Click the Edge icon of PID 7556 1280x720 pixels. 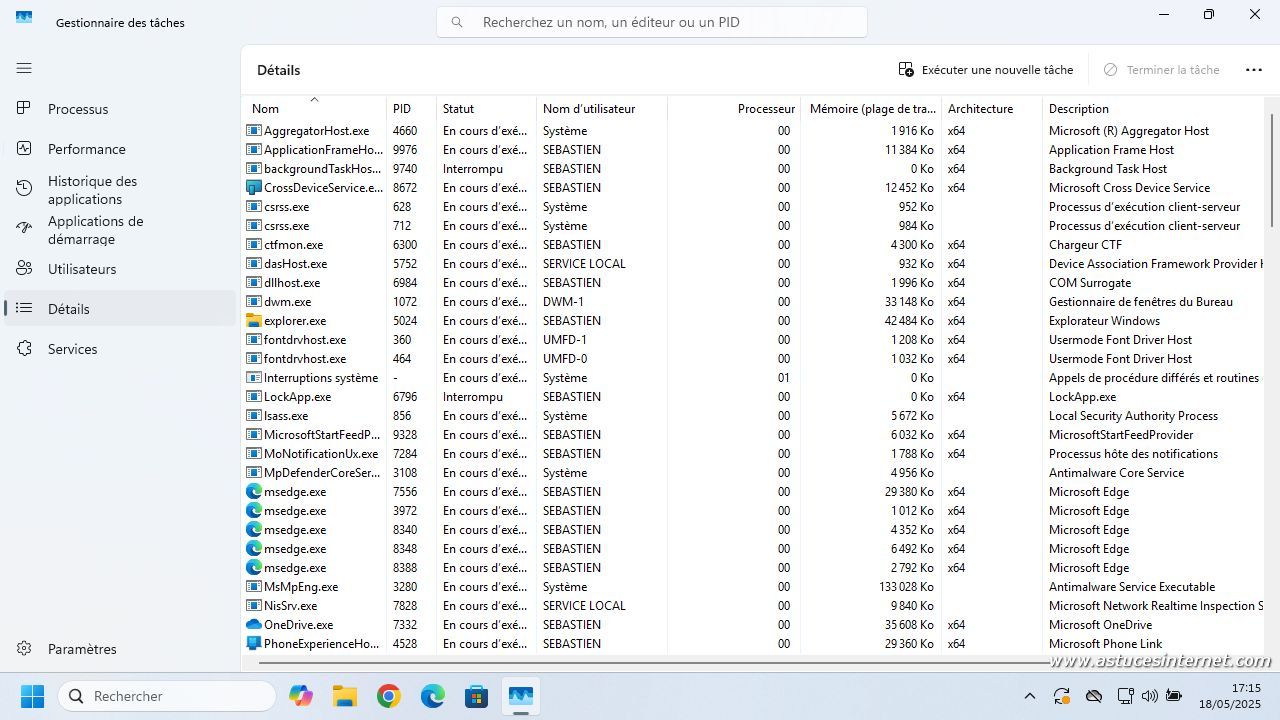(254, 492)
